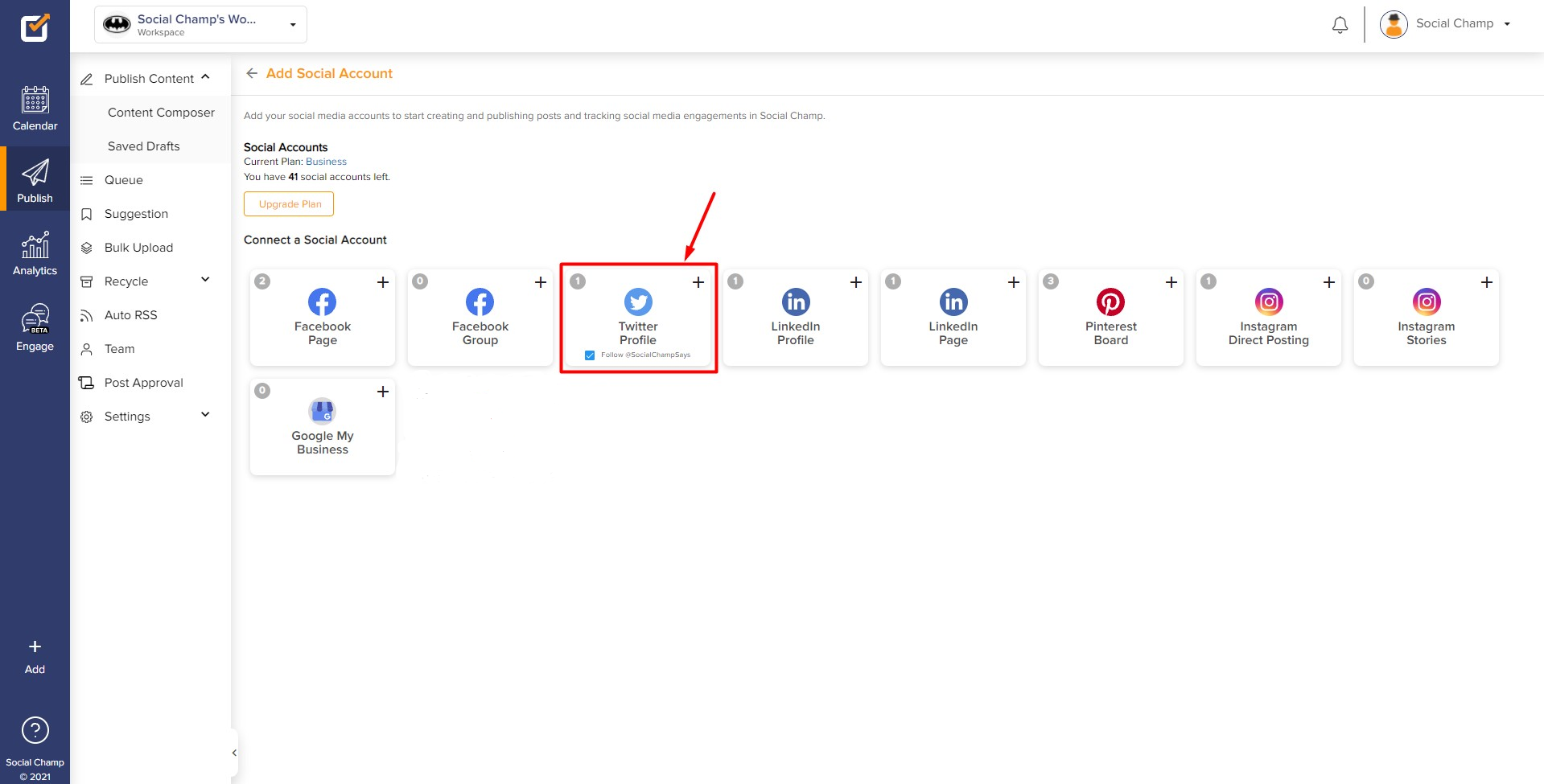Open Bulk Upload in the side menu
The image size is (1544, 784).
pos(138,248)
